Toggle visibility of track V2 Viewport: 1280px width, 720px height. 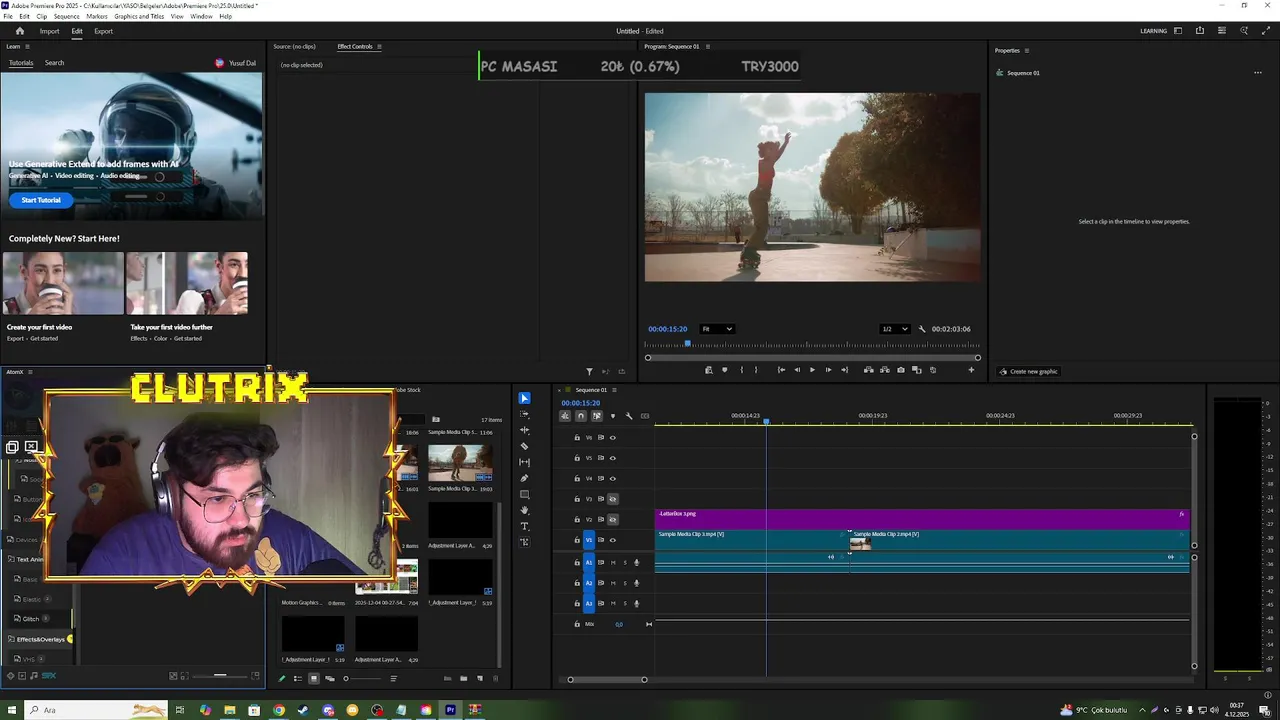pyautogui.click(x=613, y=519)
